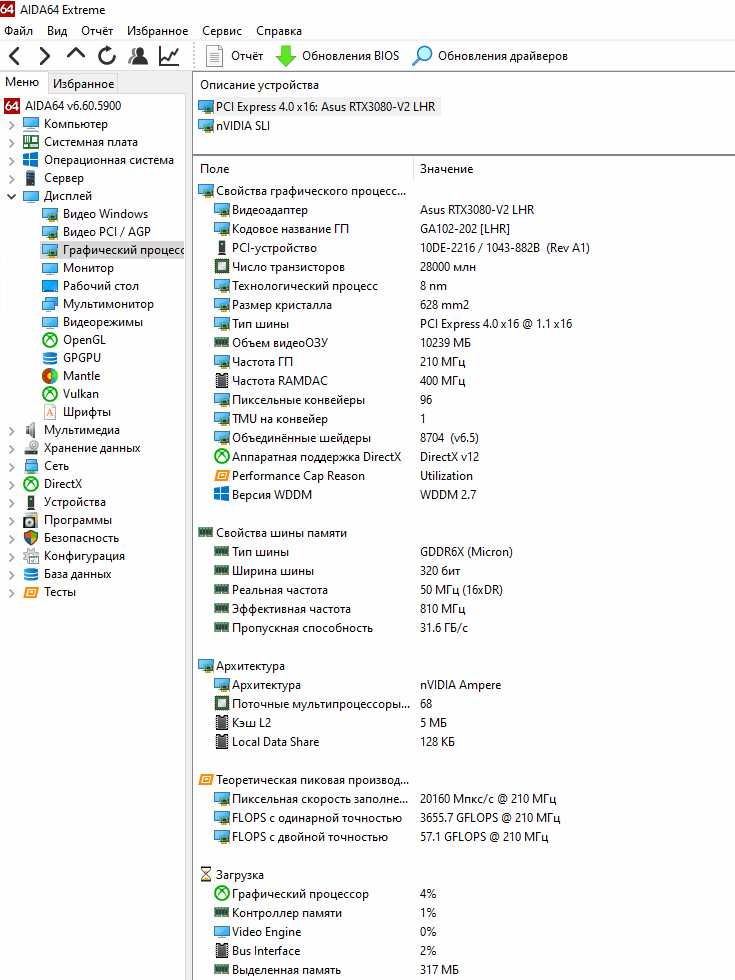Open the Справка menu

(x=279, y=31)
